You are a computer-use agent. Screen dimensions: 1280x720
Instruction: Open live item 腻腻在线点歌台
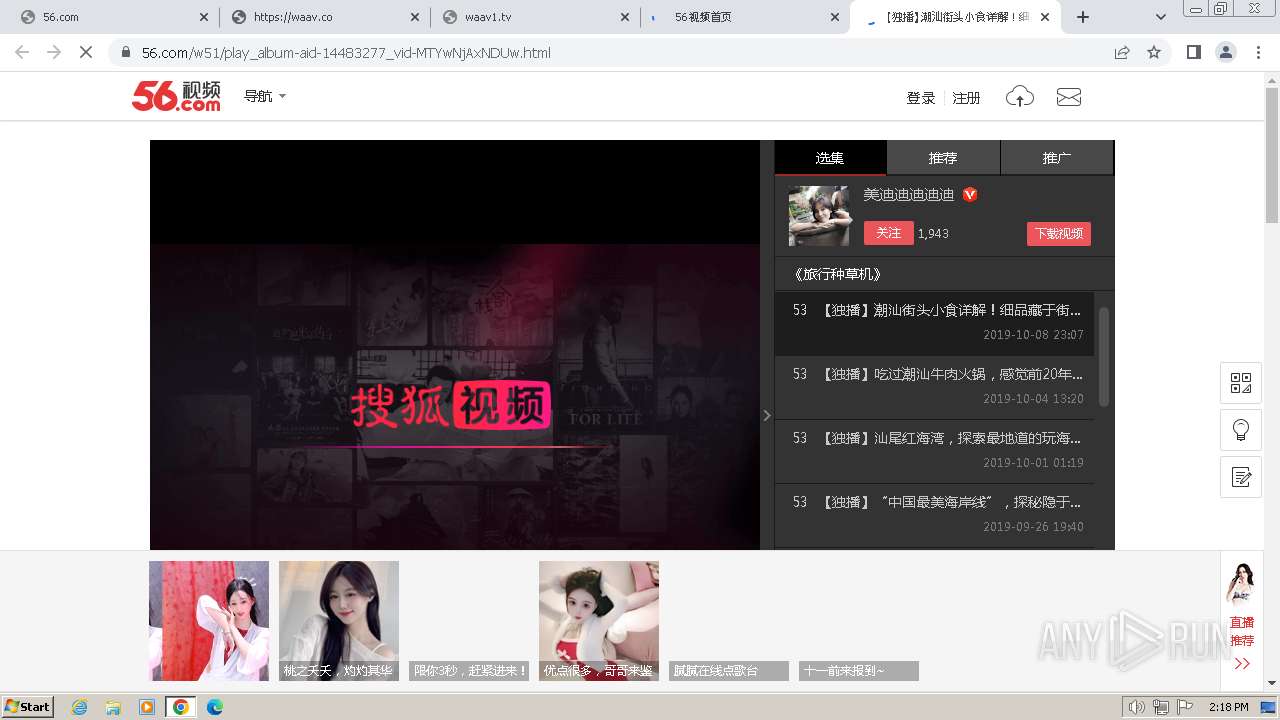[x=729, y=671]
